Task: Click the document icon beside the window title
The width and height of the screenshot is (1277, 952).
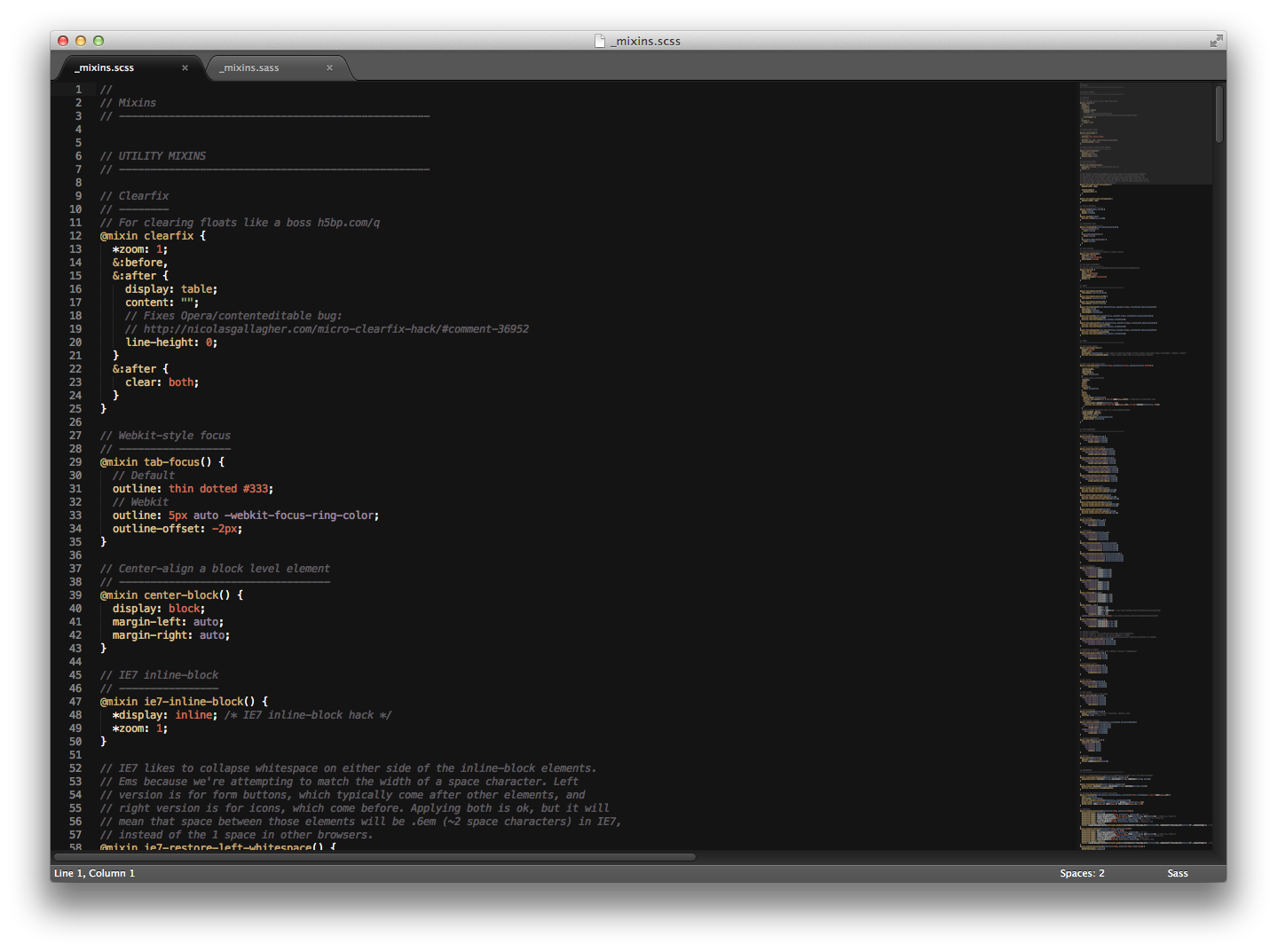Action: pyautogui.click(x=600, y=41)
